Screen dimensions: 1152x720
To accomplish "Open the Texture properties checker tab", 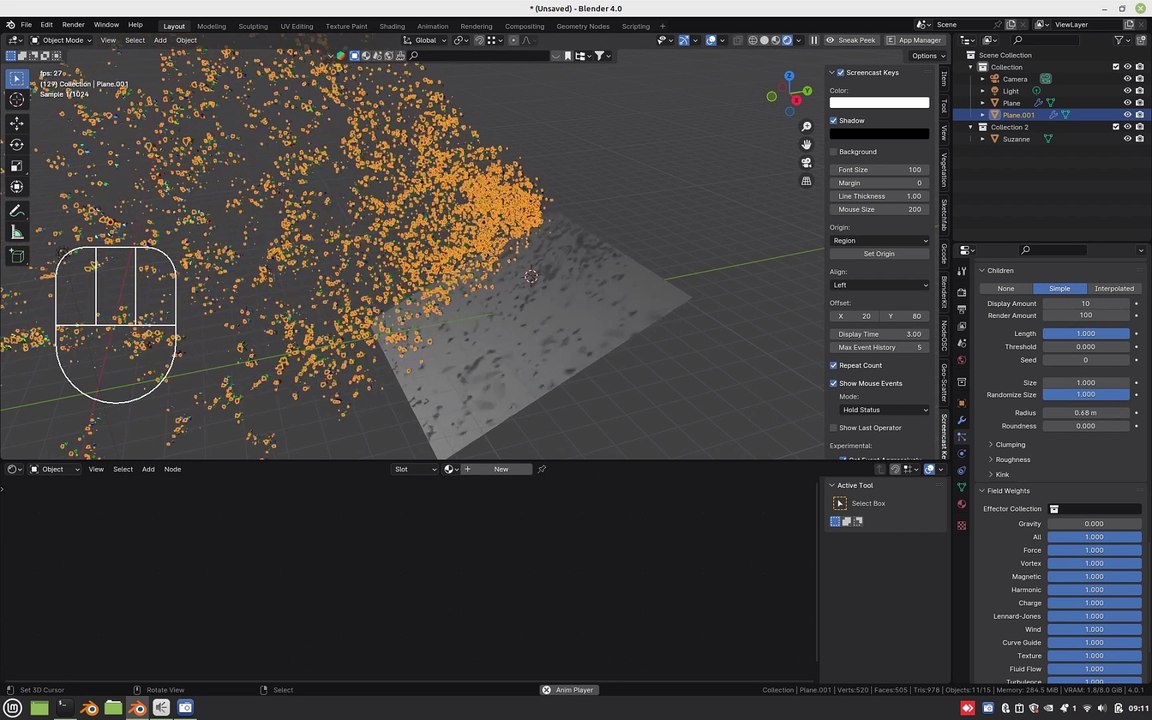I will point(962,526).
